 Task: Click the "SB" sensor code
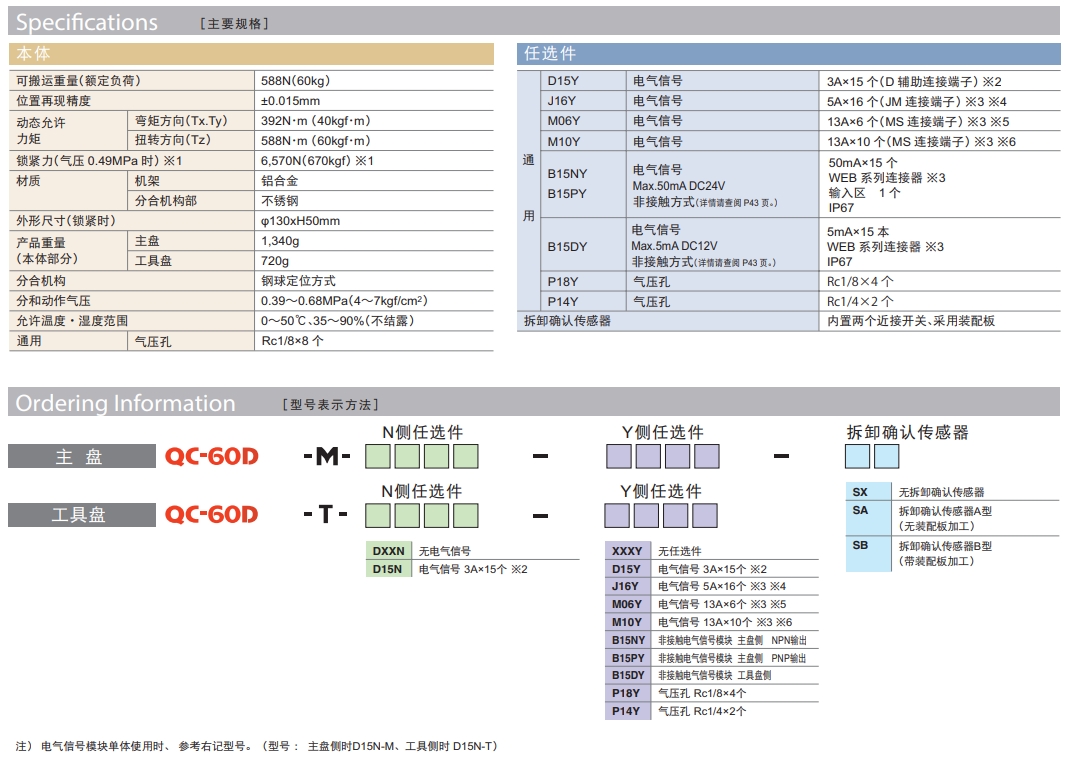coord(860,545)
